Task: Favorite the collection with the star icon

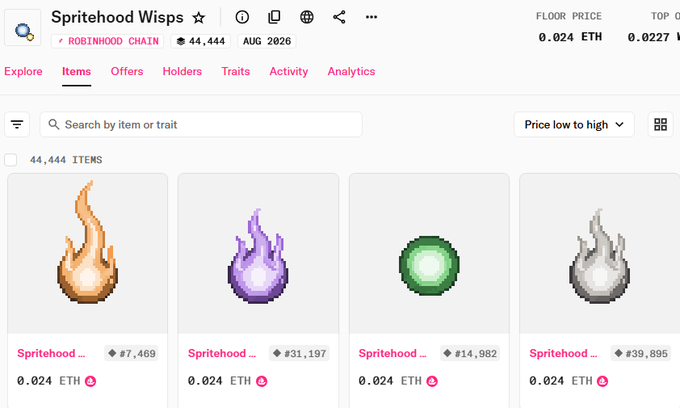Action: pyautogui.click(x=199, y=18)
